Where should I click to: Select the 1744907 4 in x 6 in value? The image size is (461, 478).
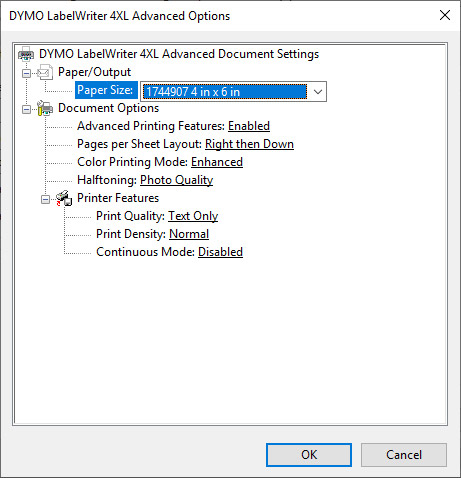coord(226,91)
